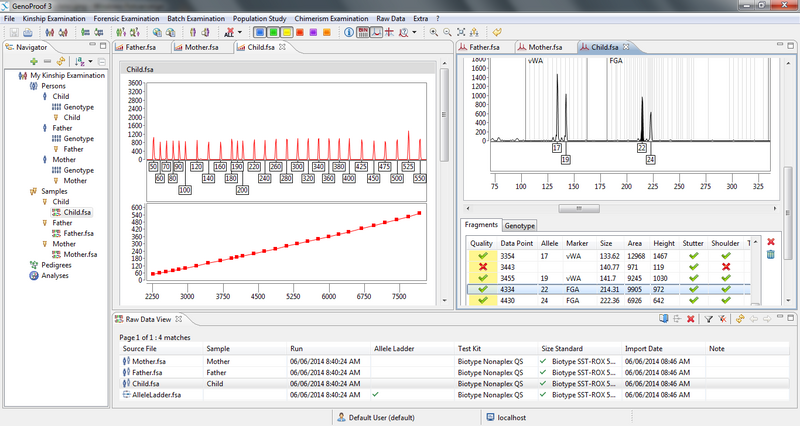Screen dimensions: 800x426
Task: Click the blue info icon in toolbar
Action: click(348, 32)
